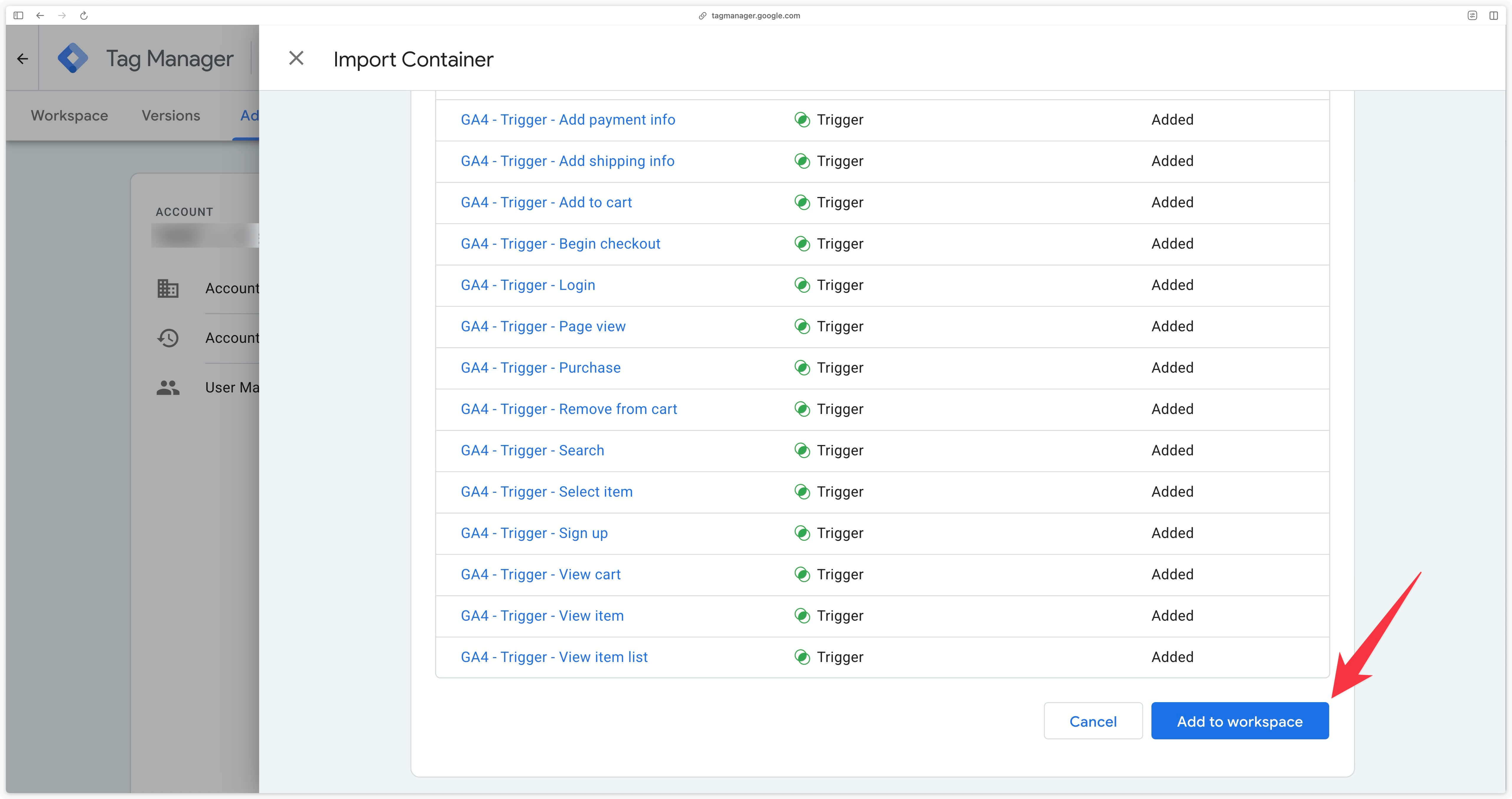
Task: Close the Import Container panel
Action: (x=296, y=58)
